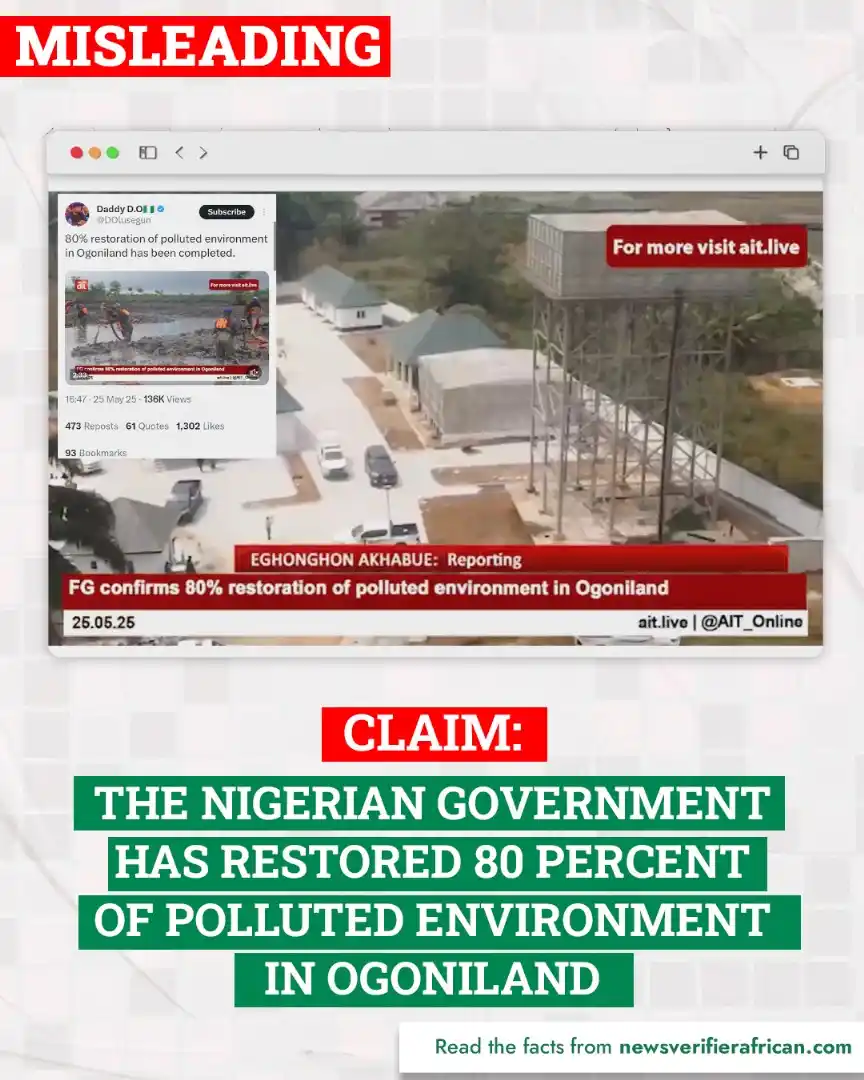Screen dimensions: 864x1080
Task: Click the 1,302 Likes count
Action: [200, 426]
